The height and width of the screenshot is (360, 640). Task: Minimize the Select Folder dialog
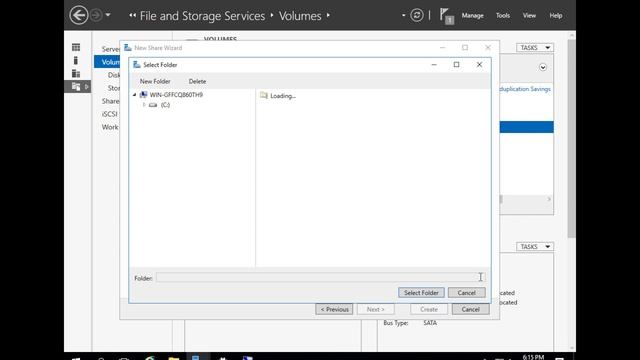click(434, 64)
